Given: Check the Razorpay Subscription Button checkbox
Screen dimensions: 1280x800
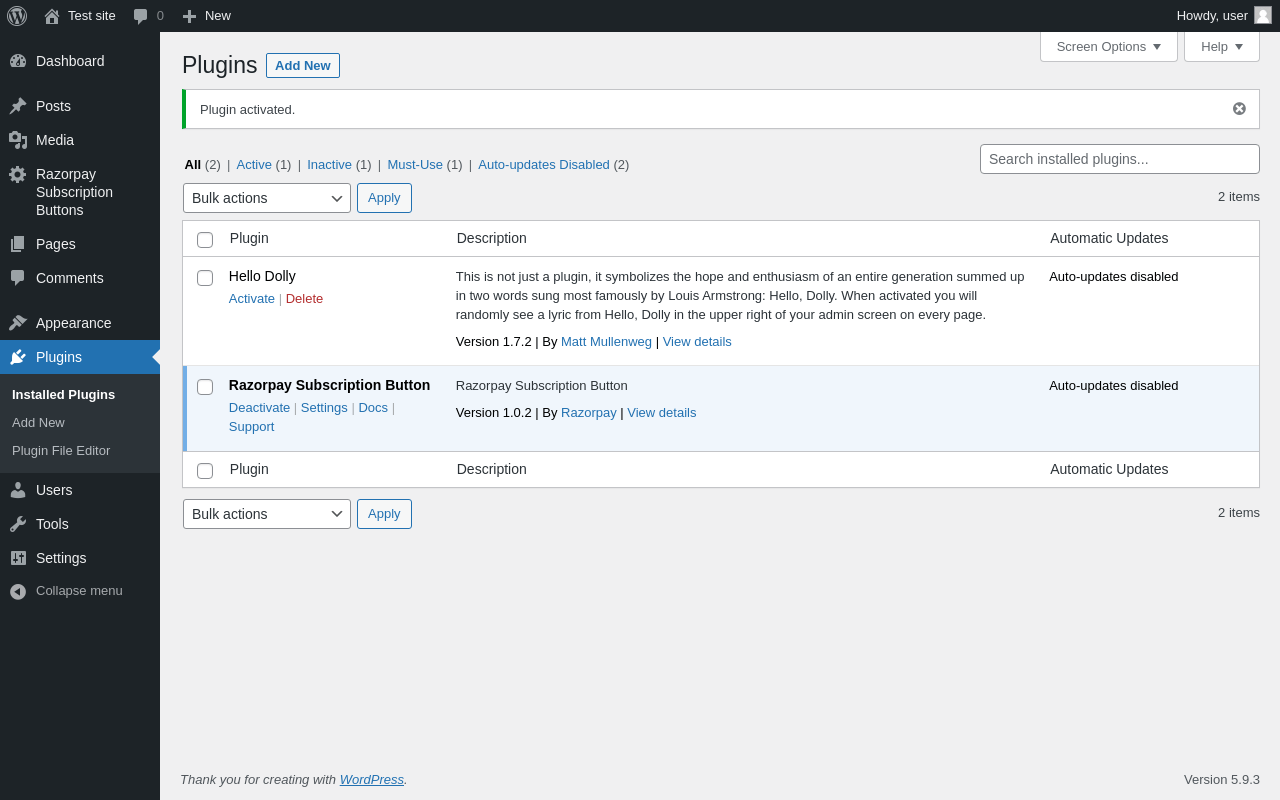Looking at the screenshot, I should [205, 387].
